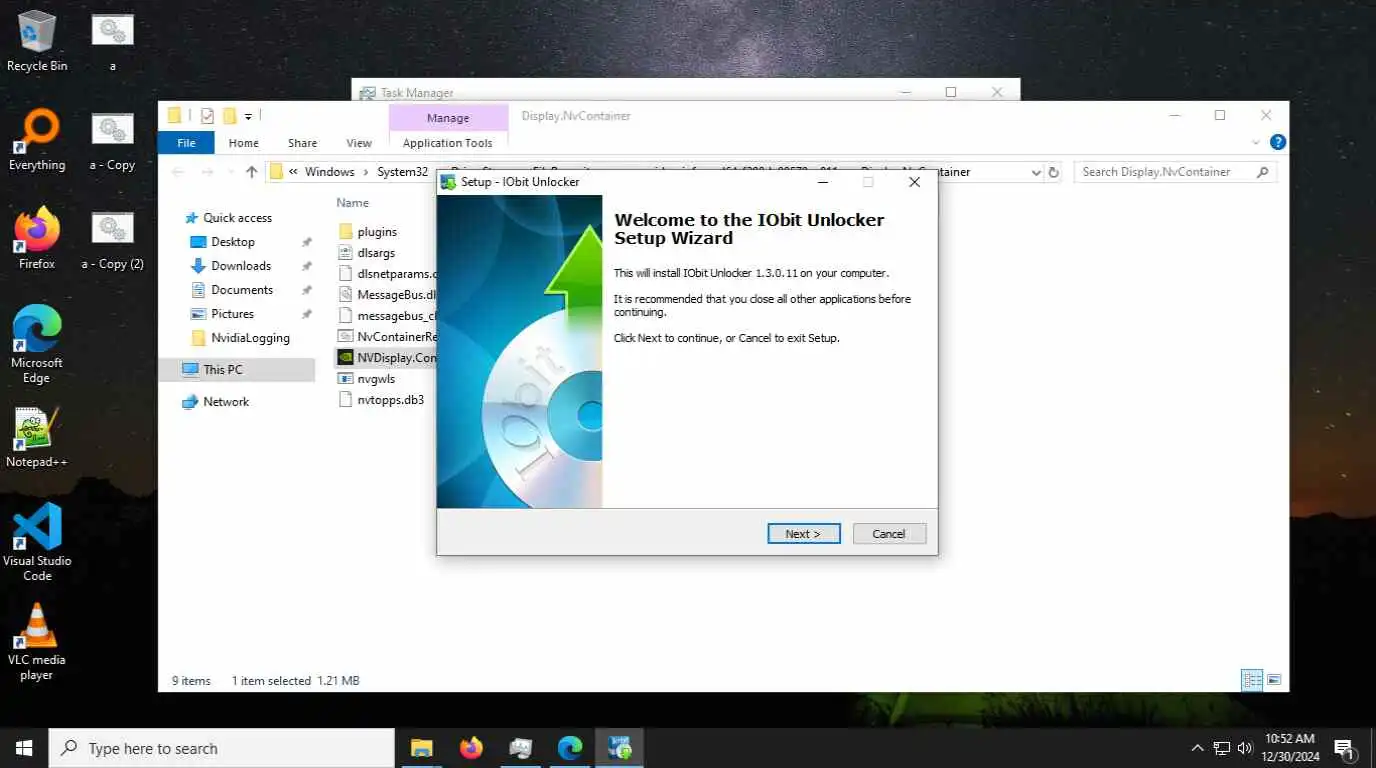Open the File Explorer Help icon
The image size is (1376, 768).
[x=1277, y=143]
